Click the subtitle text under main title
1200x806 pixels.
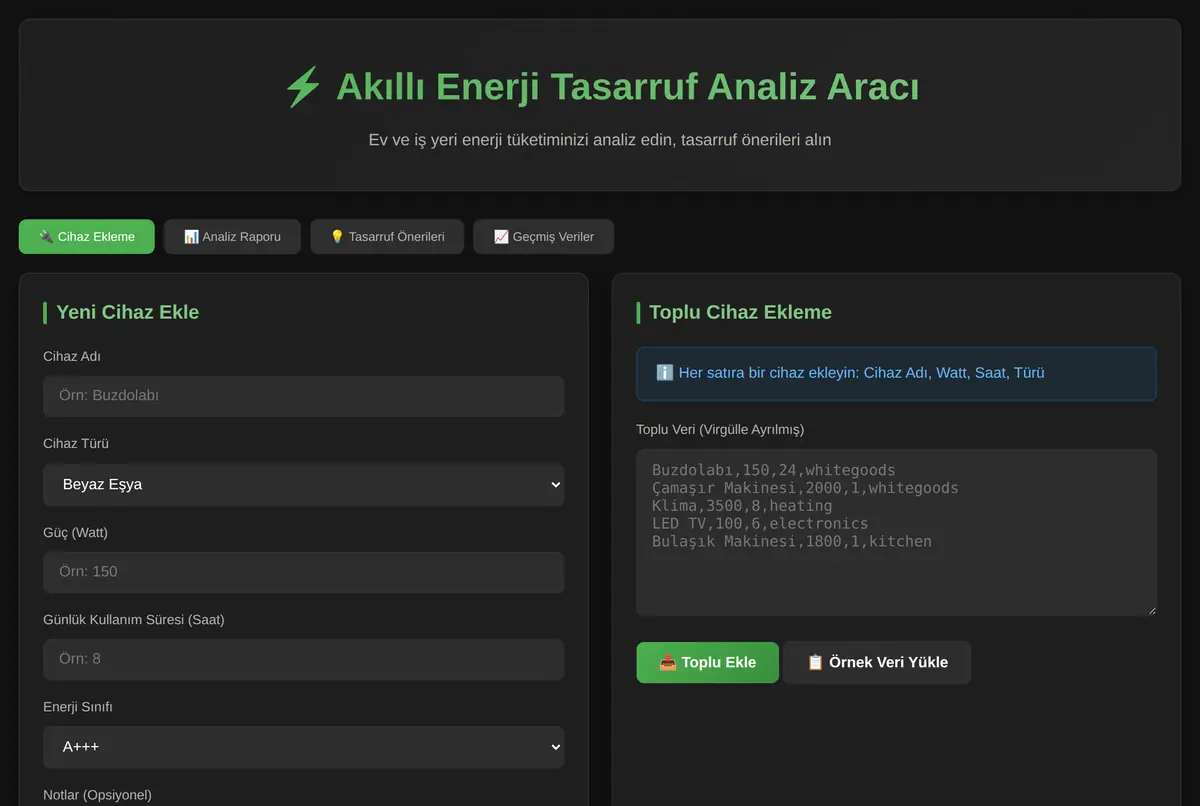tap(600, 140)
